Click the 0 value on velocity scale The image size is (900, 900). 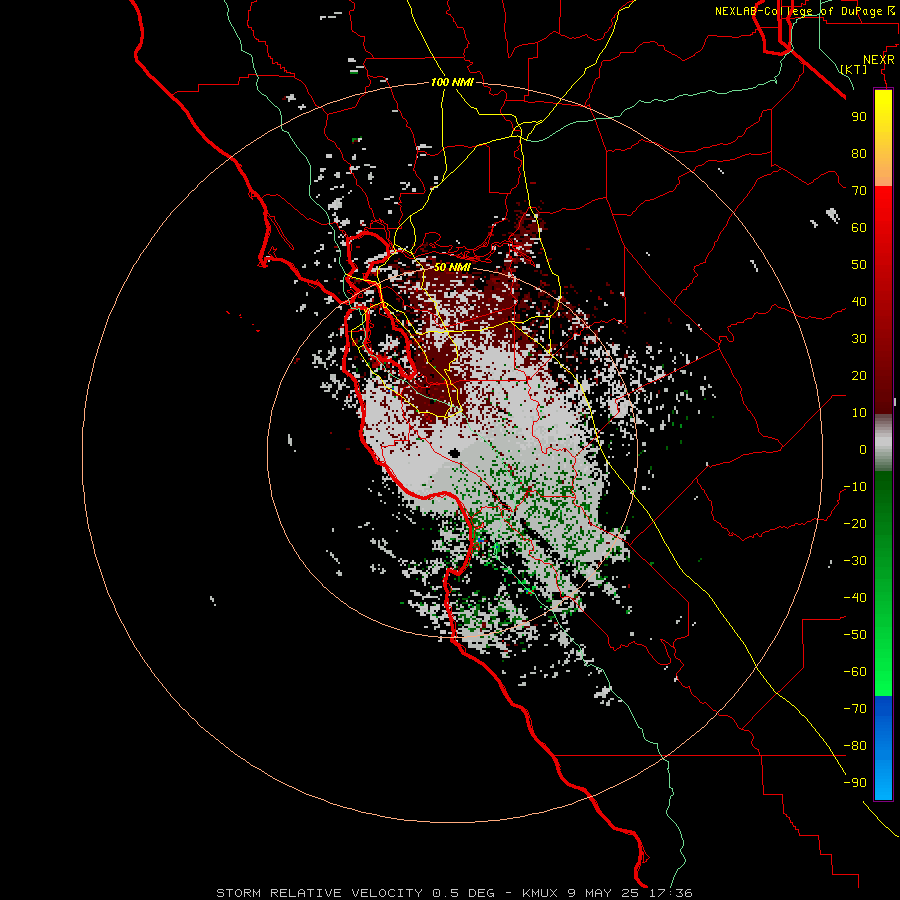(x=863, y=449)
